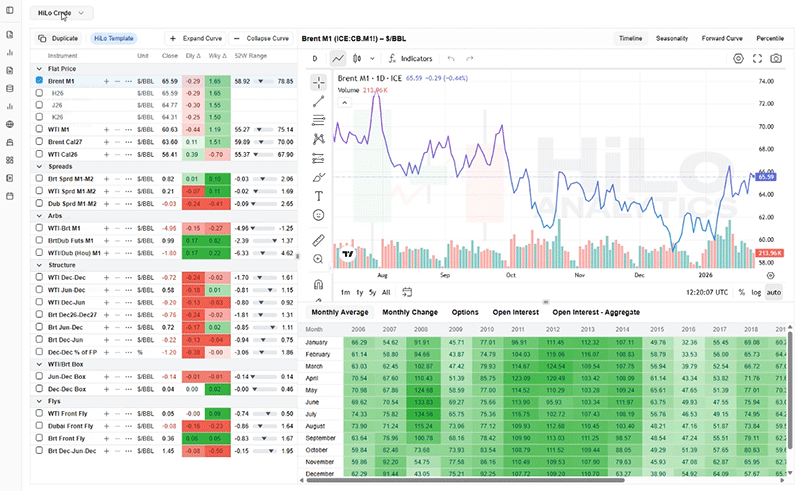Toggle the sidebar panel icon at top left

(10, 10)
